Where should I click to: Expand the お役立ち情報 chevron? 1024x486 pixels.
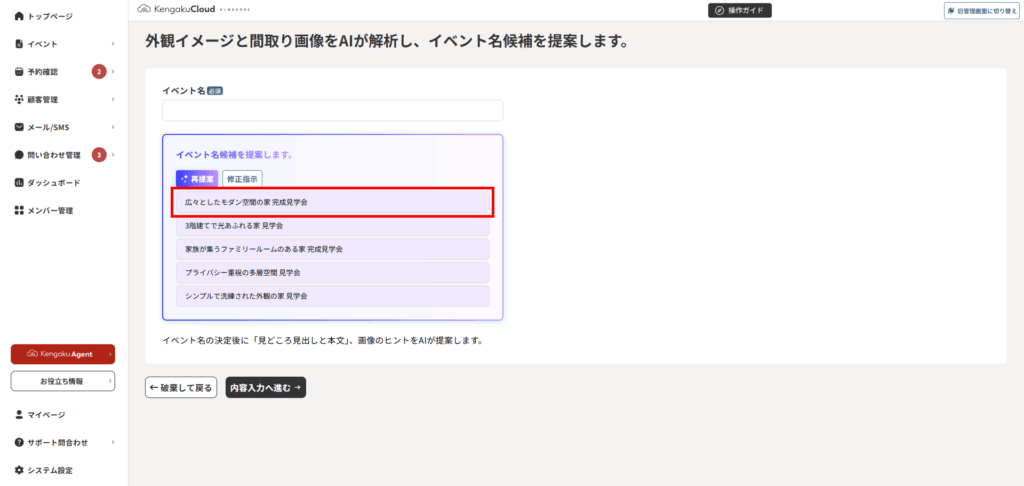(x=110, y=381)
